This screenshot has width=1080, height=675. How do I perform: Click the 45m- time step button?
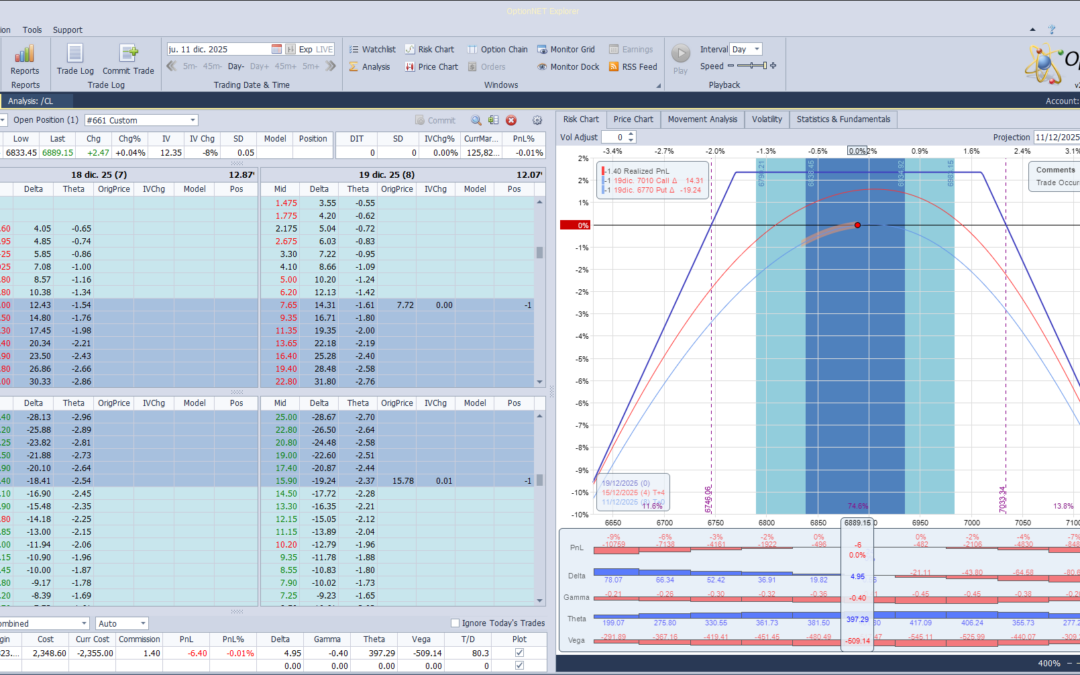click(x=212, y=66)
